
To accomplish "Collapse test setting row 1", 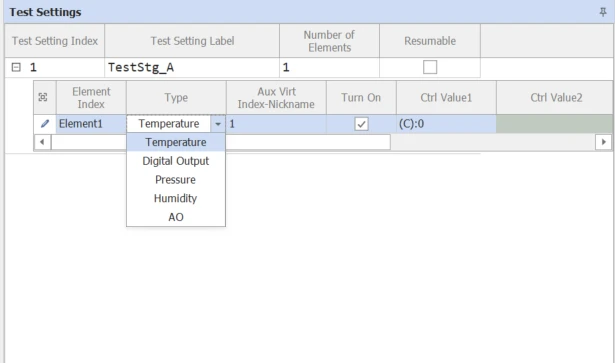I will (16, 67).
